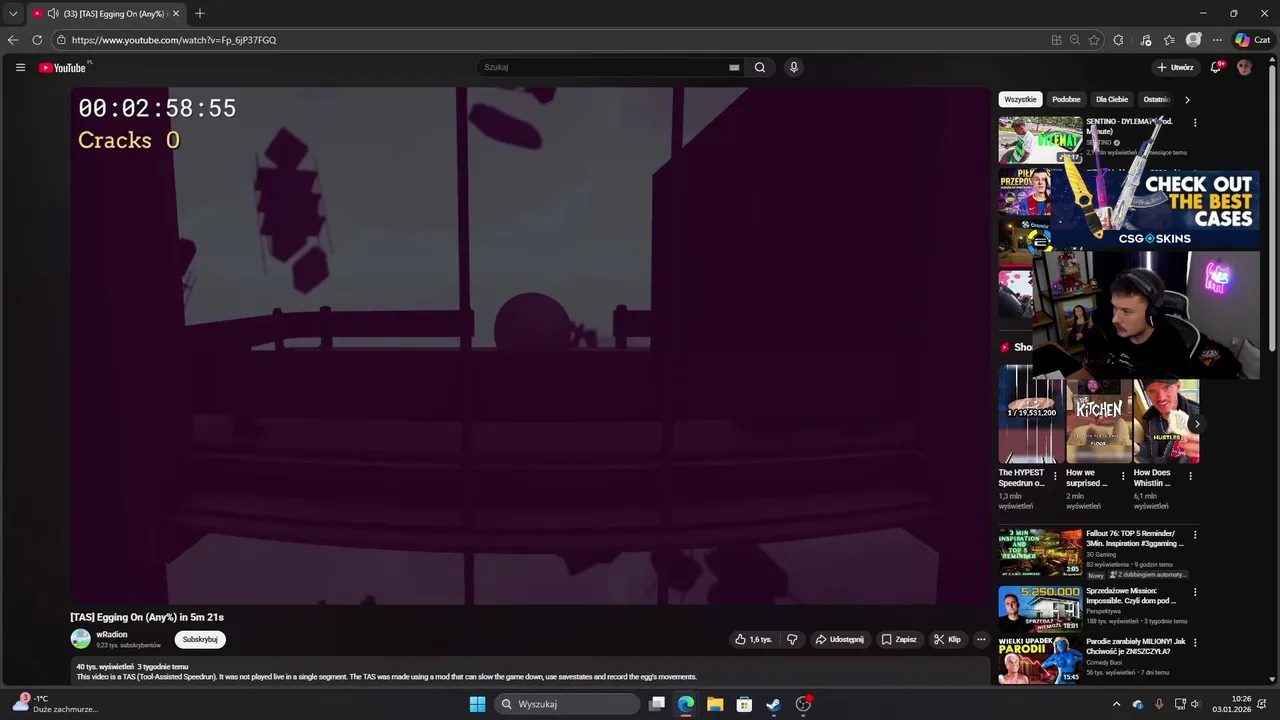Reload the page
This screenshot has height=720, width=1280.
(x=37, y=40)
